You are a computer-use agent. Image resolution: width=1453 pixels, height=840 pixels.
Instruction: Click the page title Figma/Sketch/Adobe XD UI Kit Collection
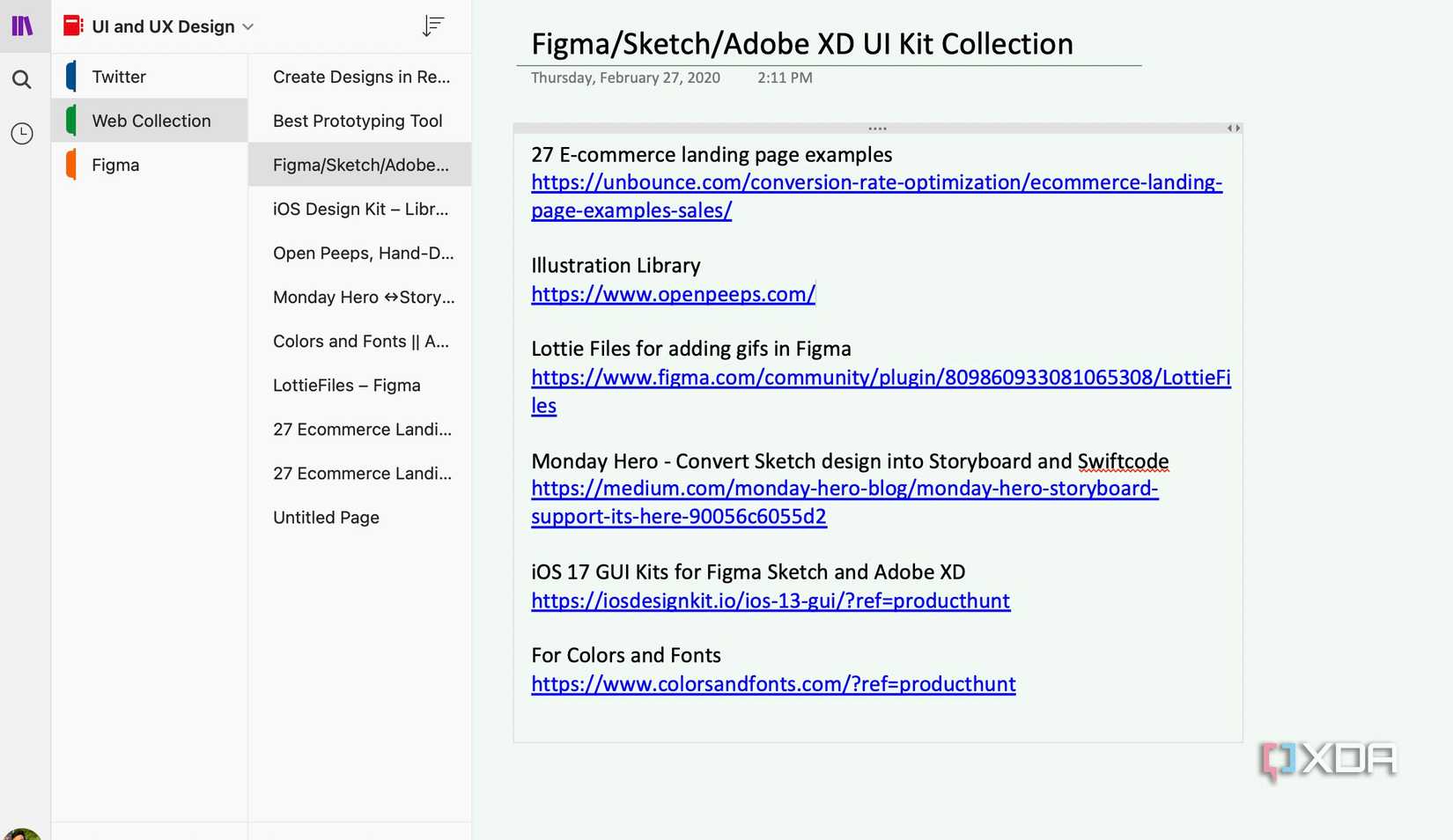[802, 44]
